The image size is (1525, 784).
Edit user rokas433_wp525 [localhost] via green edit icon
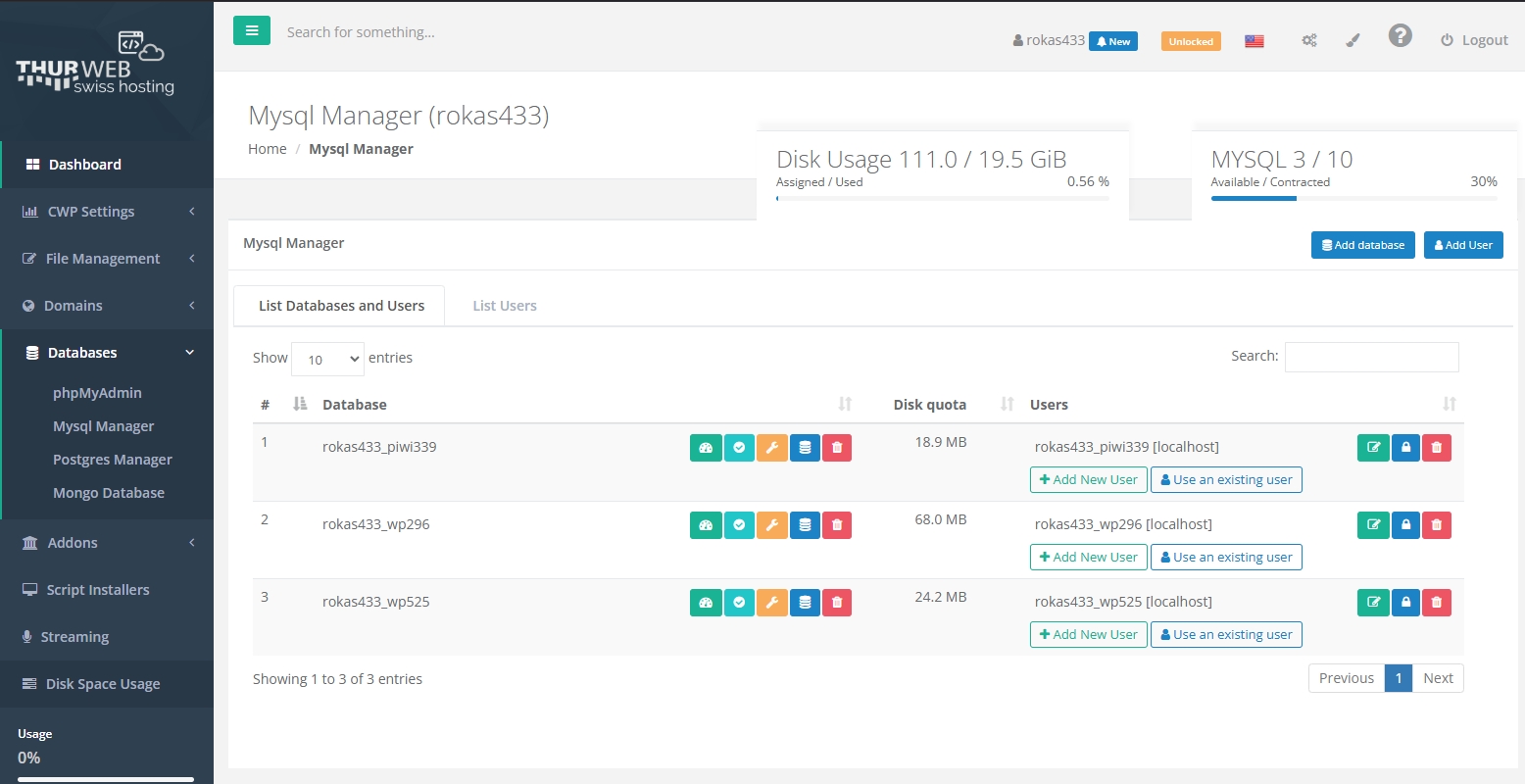click(1373, 603)
